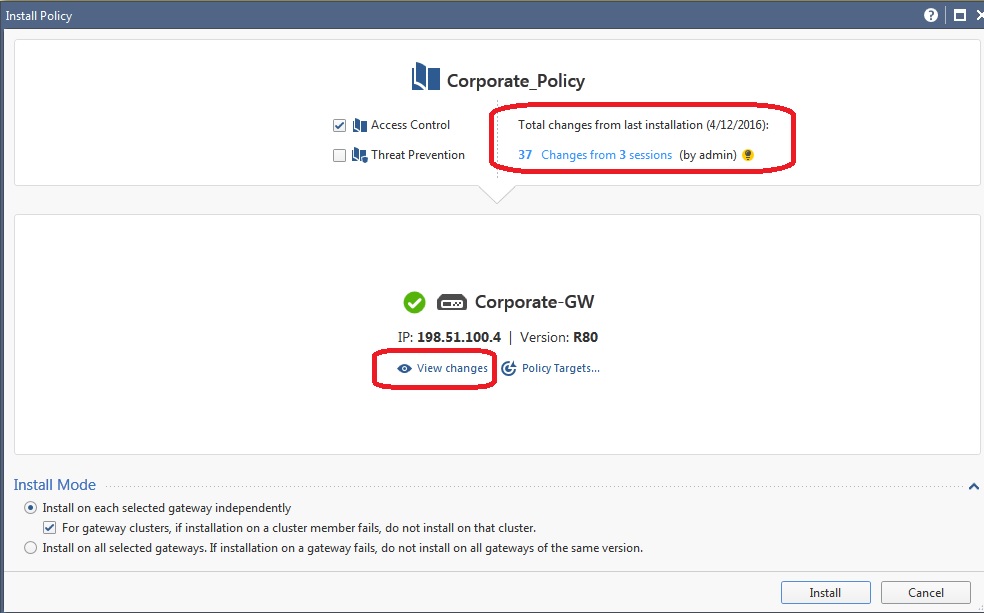This screenshot has width=984, height=613.
Task: Click Total changes from last installation text
Action: click(643, 125)
